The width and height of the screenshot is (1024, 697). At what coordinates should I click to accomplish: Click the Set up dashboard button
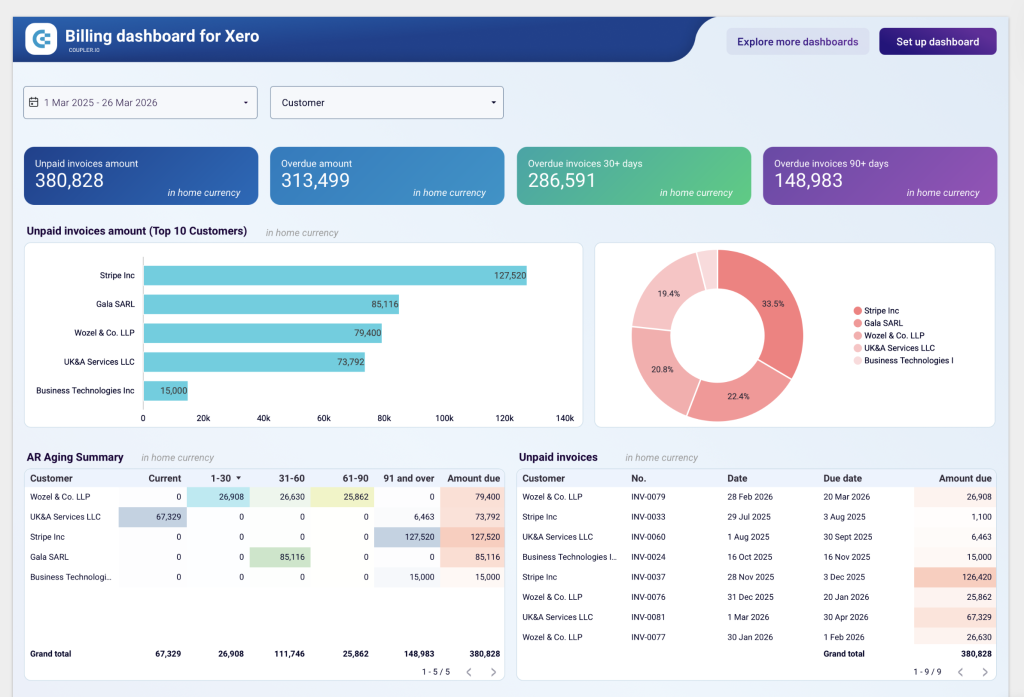(x=937, y=40)
